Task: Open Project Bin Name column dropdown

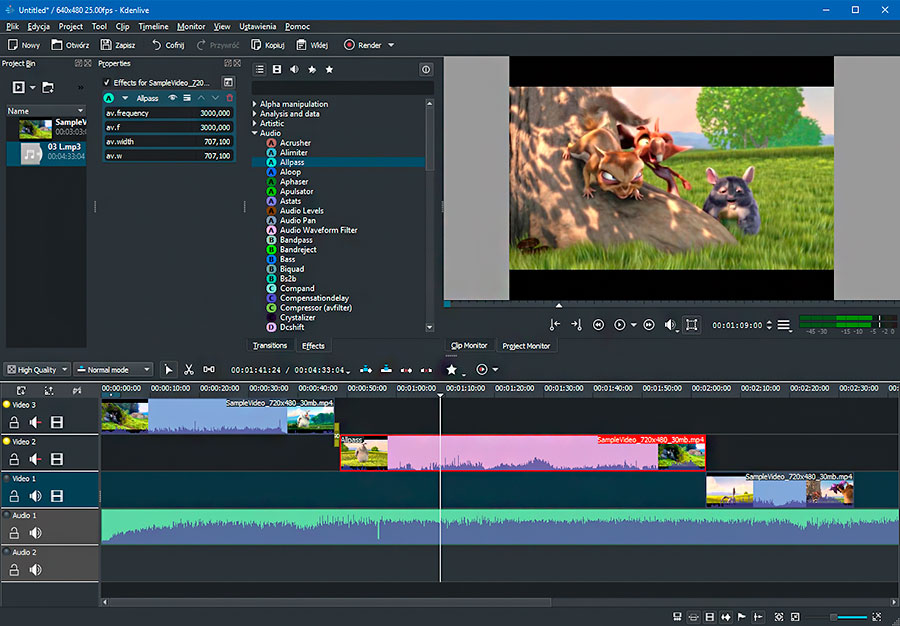Action: point(80,111)
